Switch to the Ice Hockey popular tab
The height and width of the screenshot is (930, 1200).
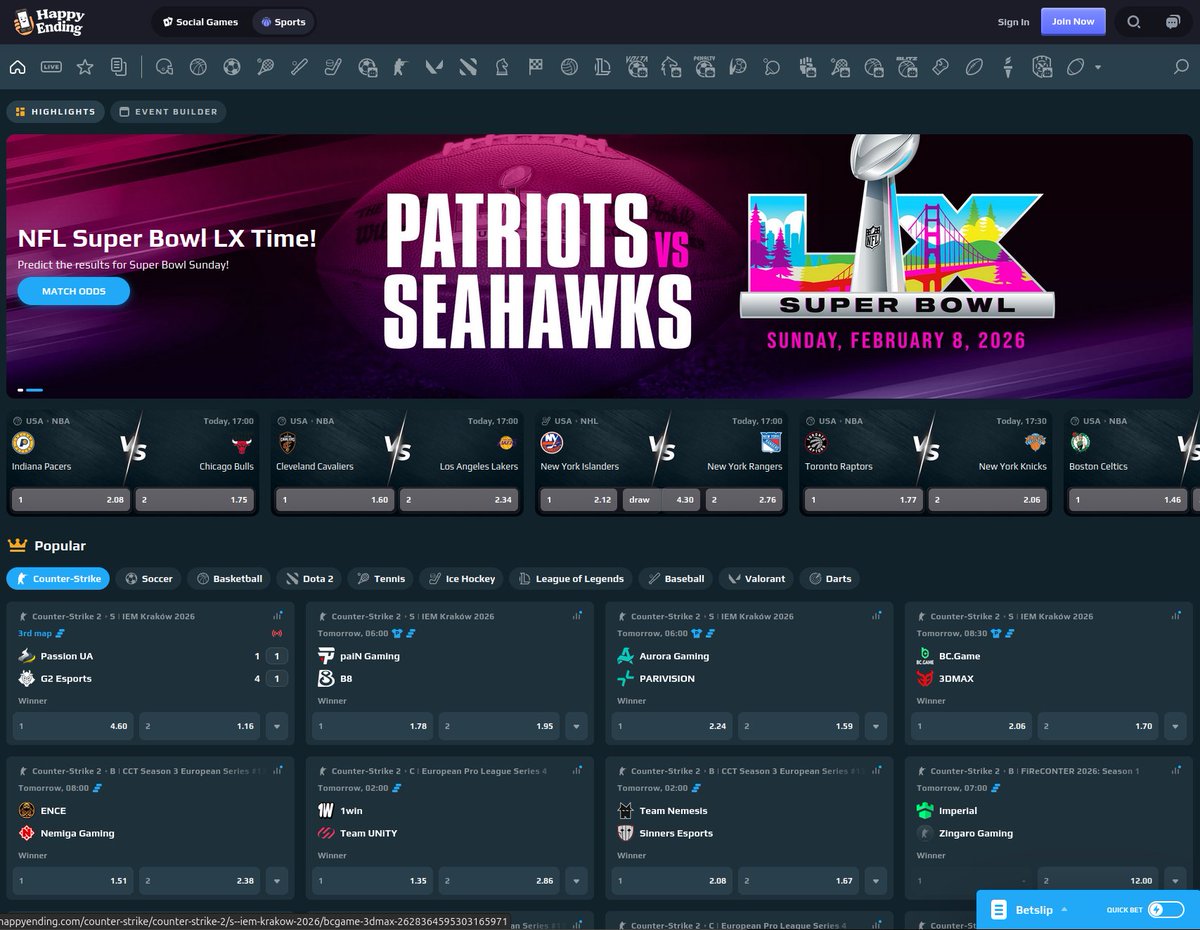click(461, 578)
